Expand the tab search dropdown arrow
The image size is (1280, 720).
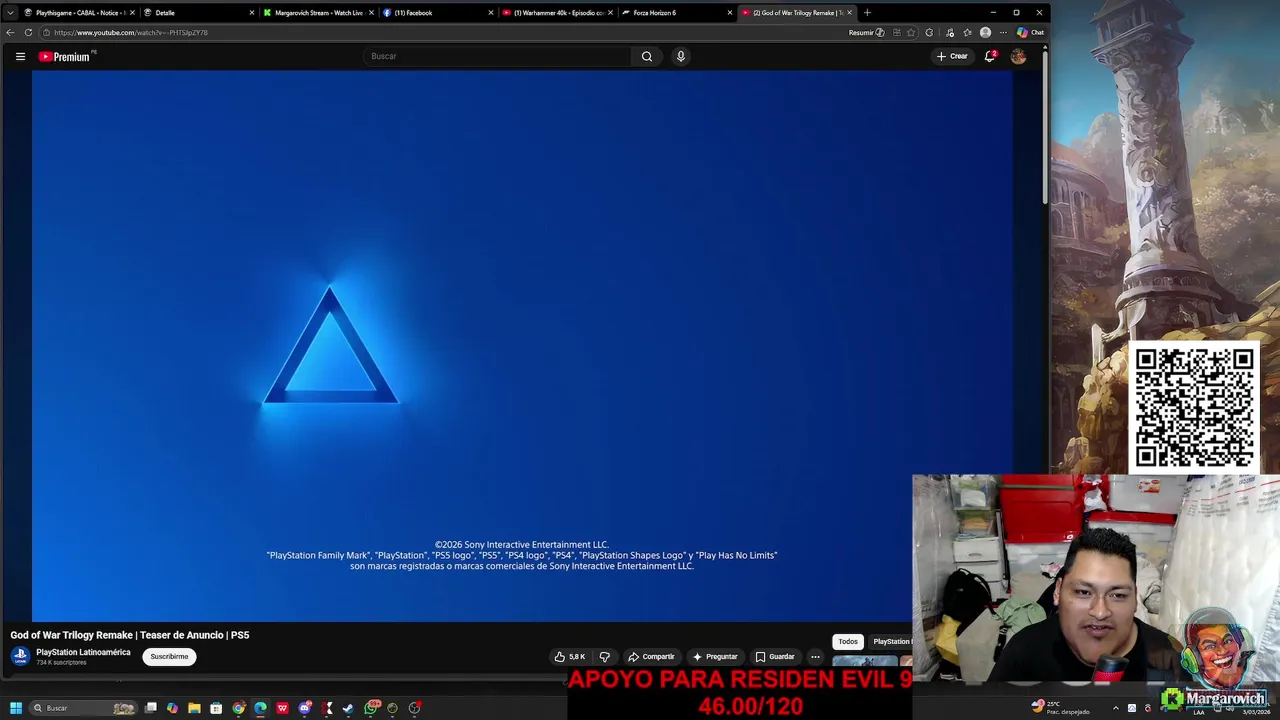[10, 13]
